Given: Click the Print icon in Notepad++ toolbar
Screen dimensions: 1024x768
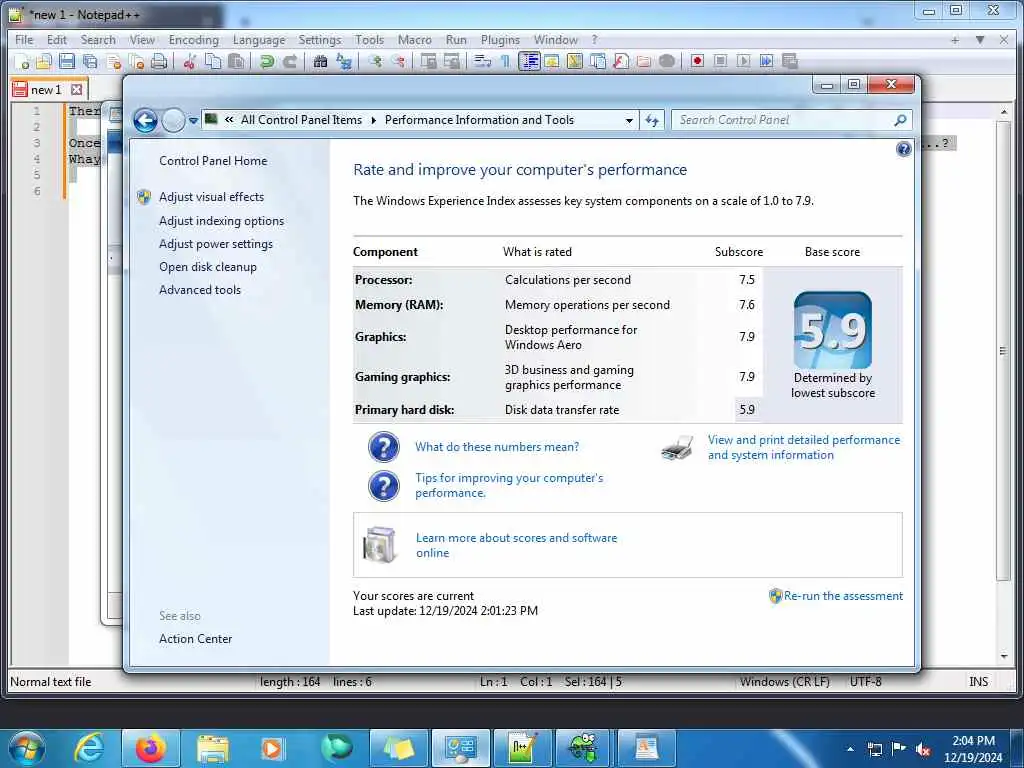Looking at the screenshot, I should 159,61.
